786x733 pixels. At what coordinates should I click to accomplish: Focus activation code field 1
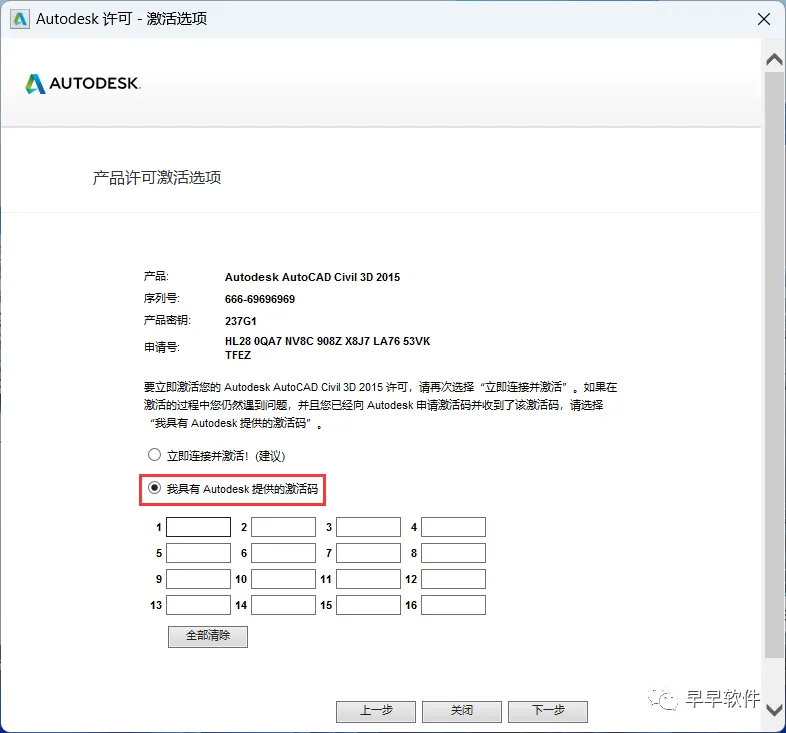(199, 527)
